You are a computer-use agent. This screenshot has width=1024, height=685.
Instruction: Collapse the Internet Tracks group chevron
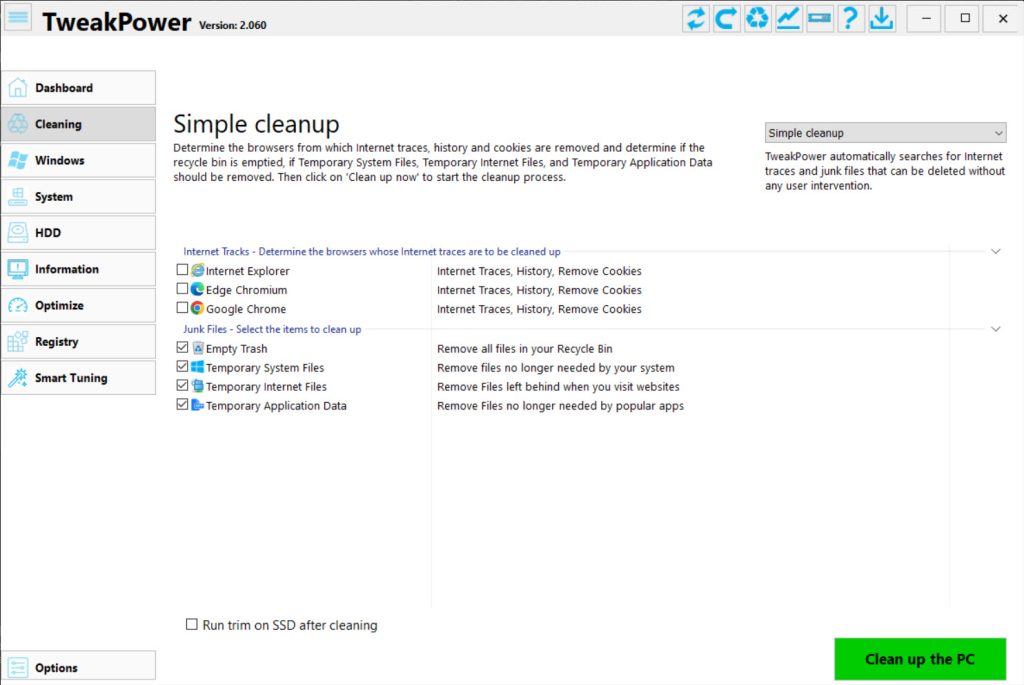(996, 251)
